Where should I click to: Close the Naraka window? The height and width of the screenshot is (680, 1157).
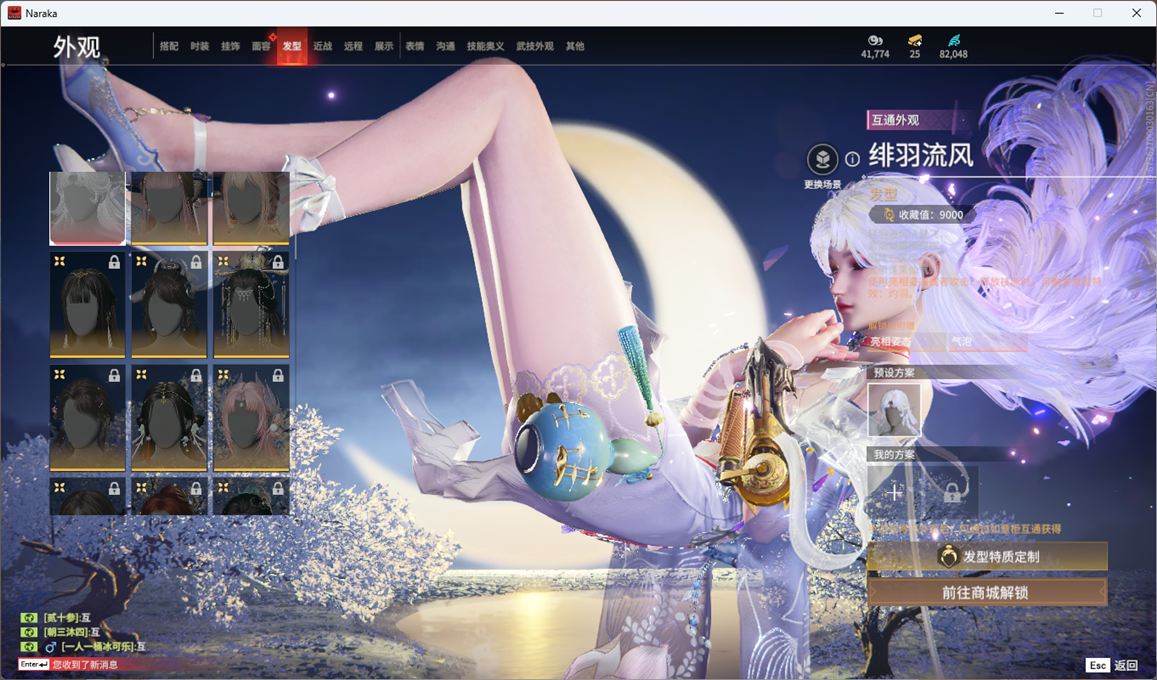point(1136,13)
